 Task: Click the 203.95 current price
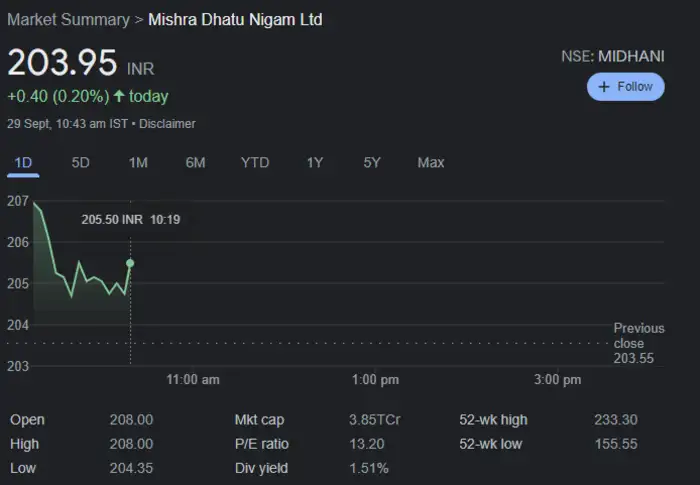point(62,63)
